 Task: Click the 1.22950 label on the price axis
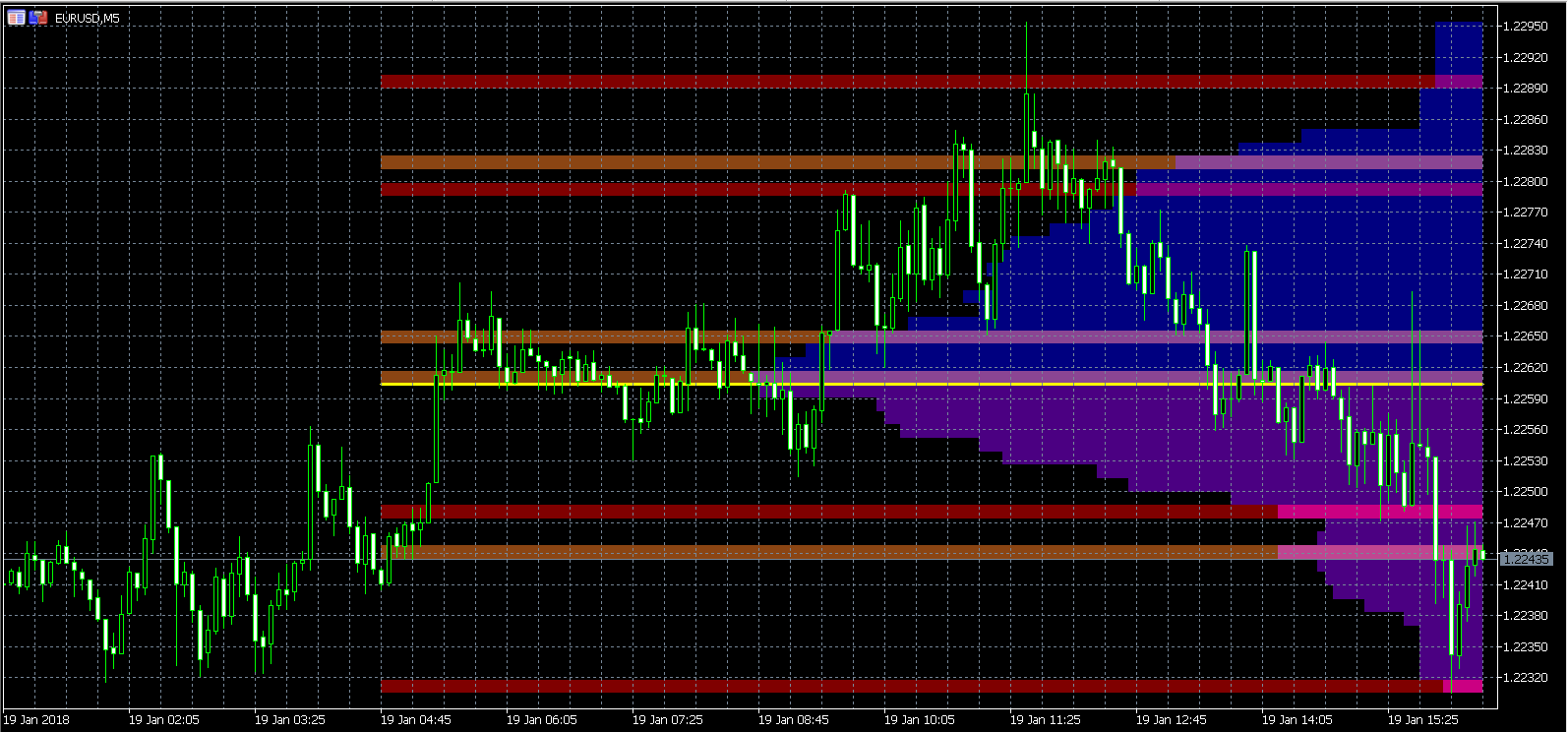pos(1526,27)
